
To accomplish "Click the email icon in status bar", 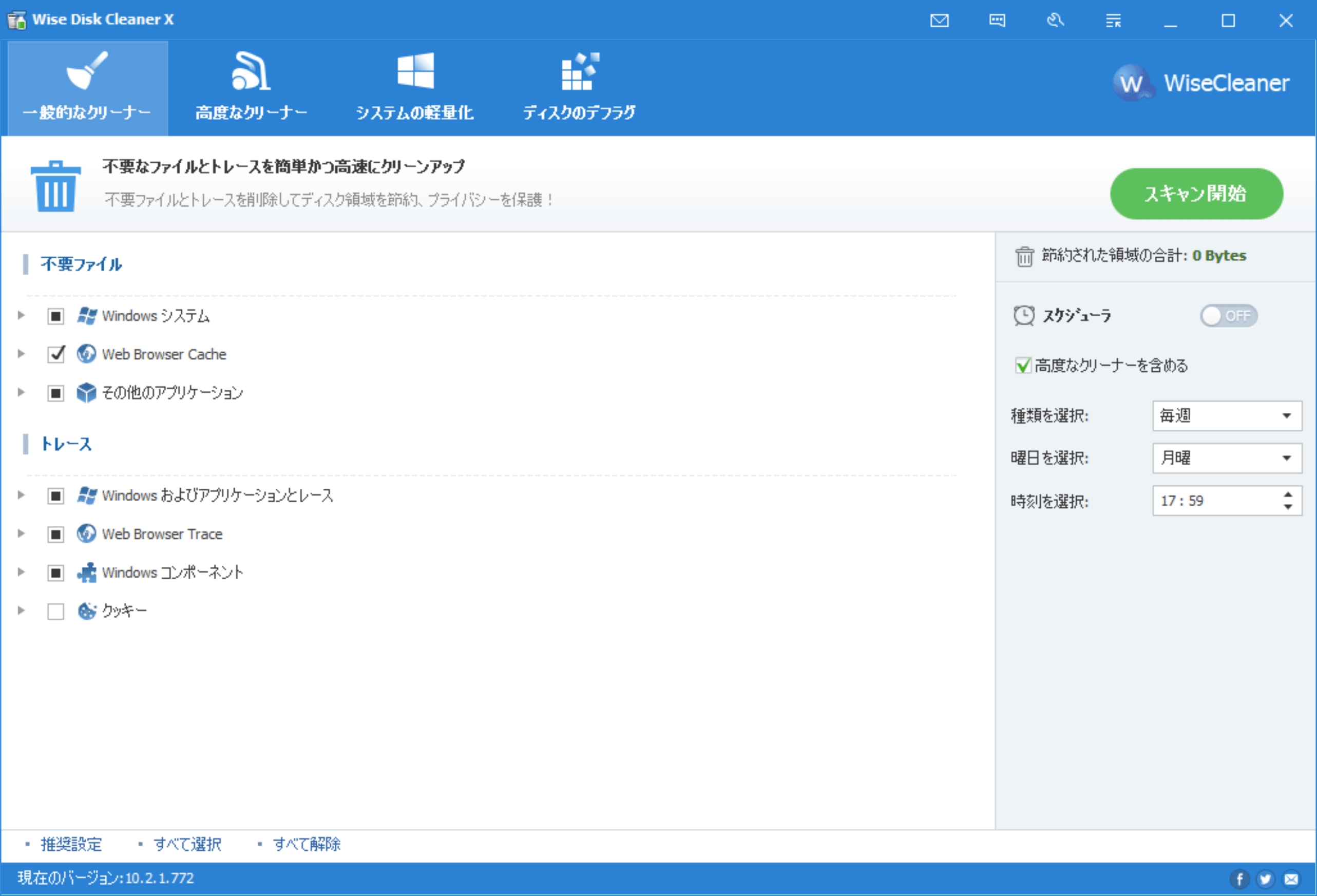I will pos(1291,879).
